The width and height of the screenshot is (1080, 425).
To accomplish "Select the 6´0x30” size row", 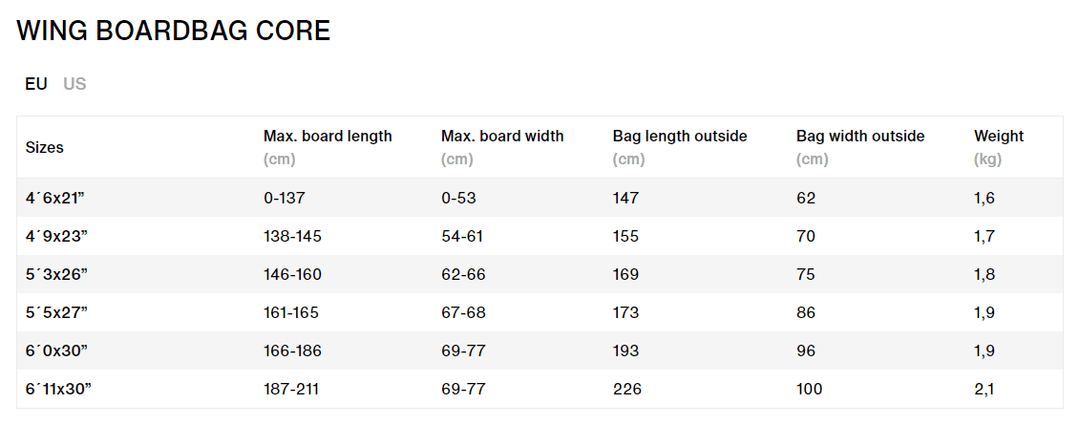I will coord(56,351).
